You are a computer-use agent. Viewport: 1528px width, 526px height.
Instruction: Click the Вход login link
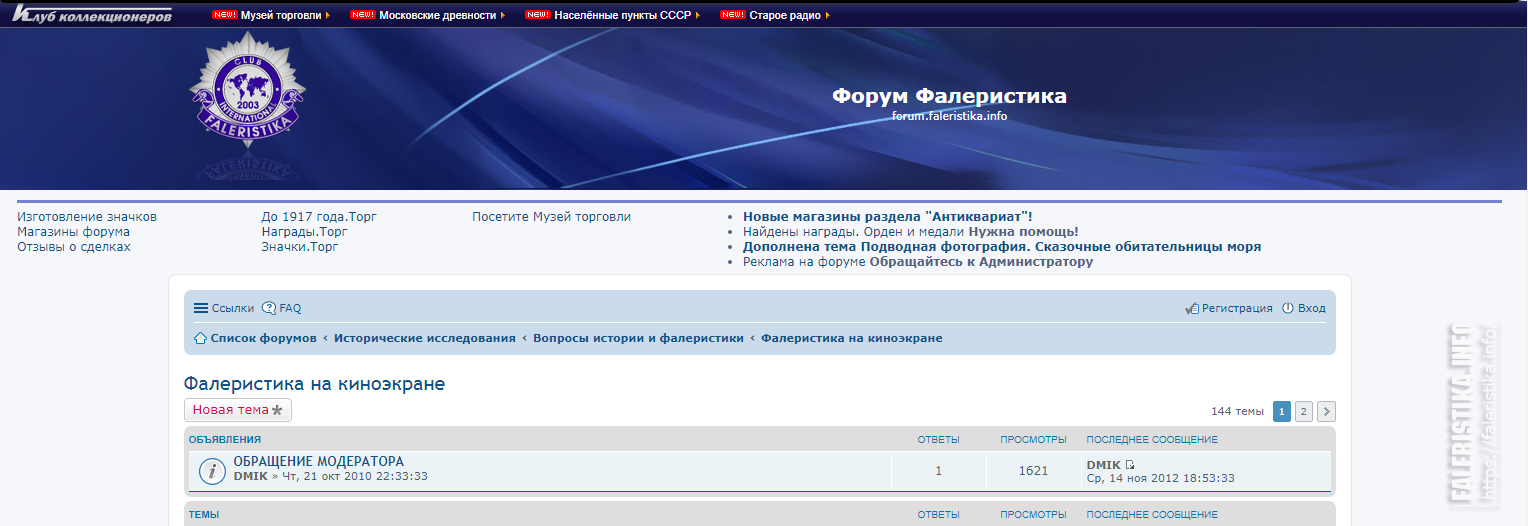[1311, 308]
